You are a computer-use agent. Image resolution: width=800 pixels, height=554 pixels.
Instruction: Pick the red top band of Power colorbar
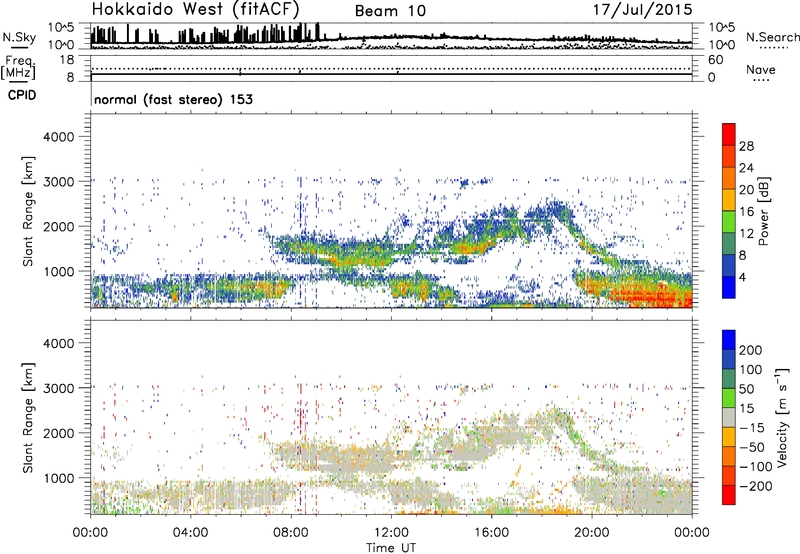coord(729,134)
